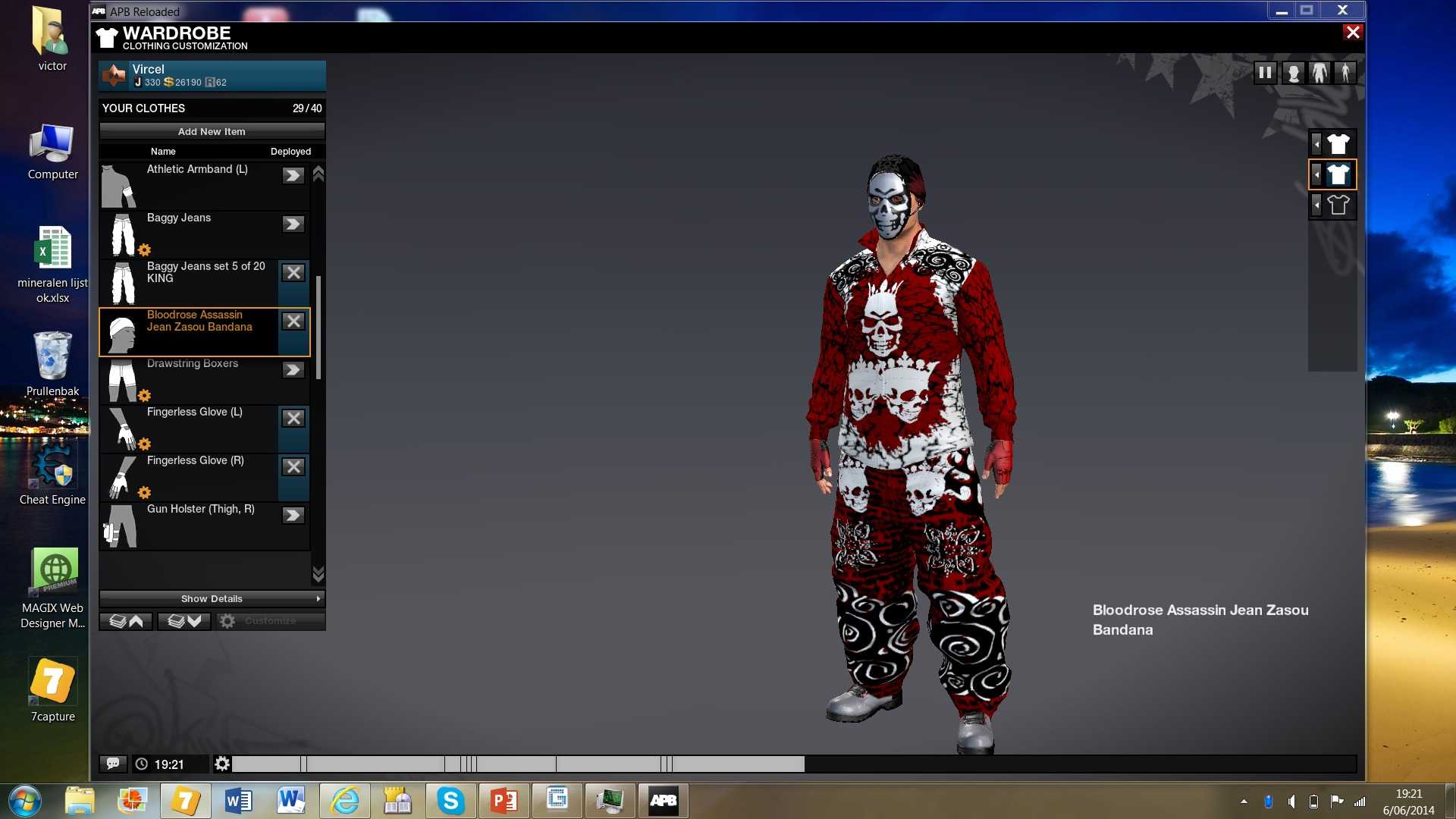Click the greyed Customize button

270,621
